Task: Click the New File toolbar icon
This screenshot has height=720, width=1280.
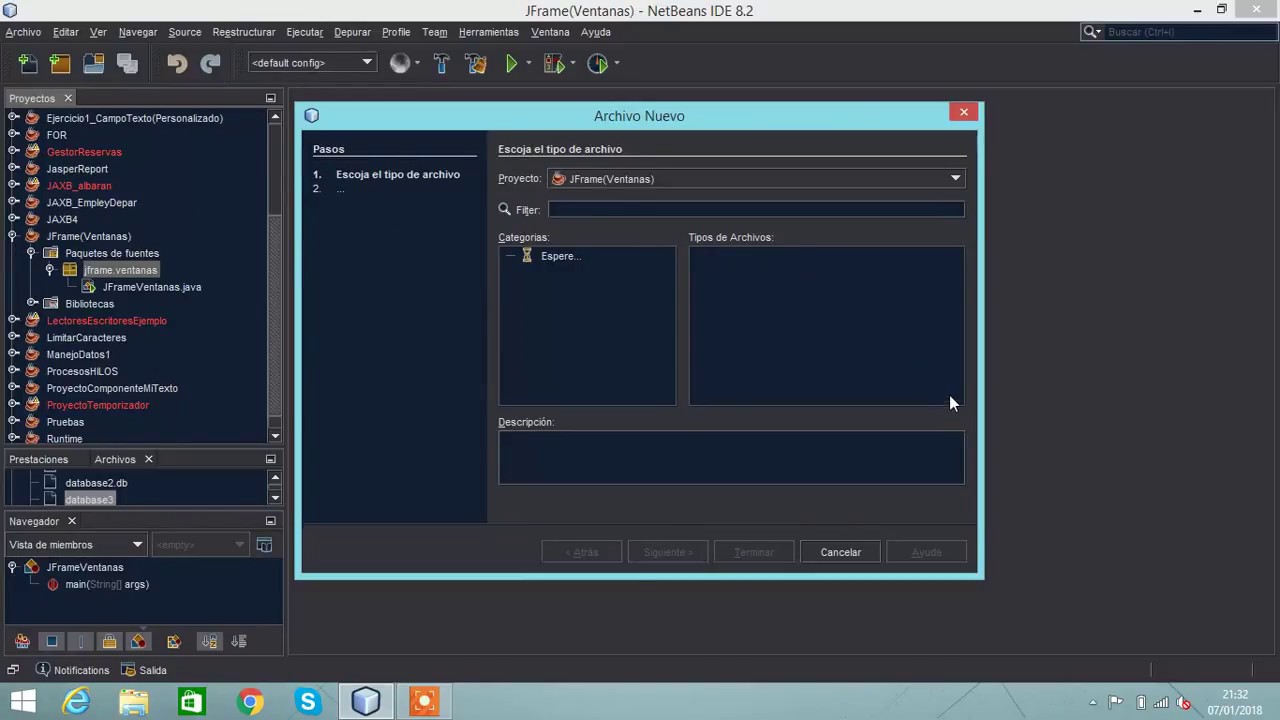Action: (27, 63)
